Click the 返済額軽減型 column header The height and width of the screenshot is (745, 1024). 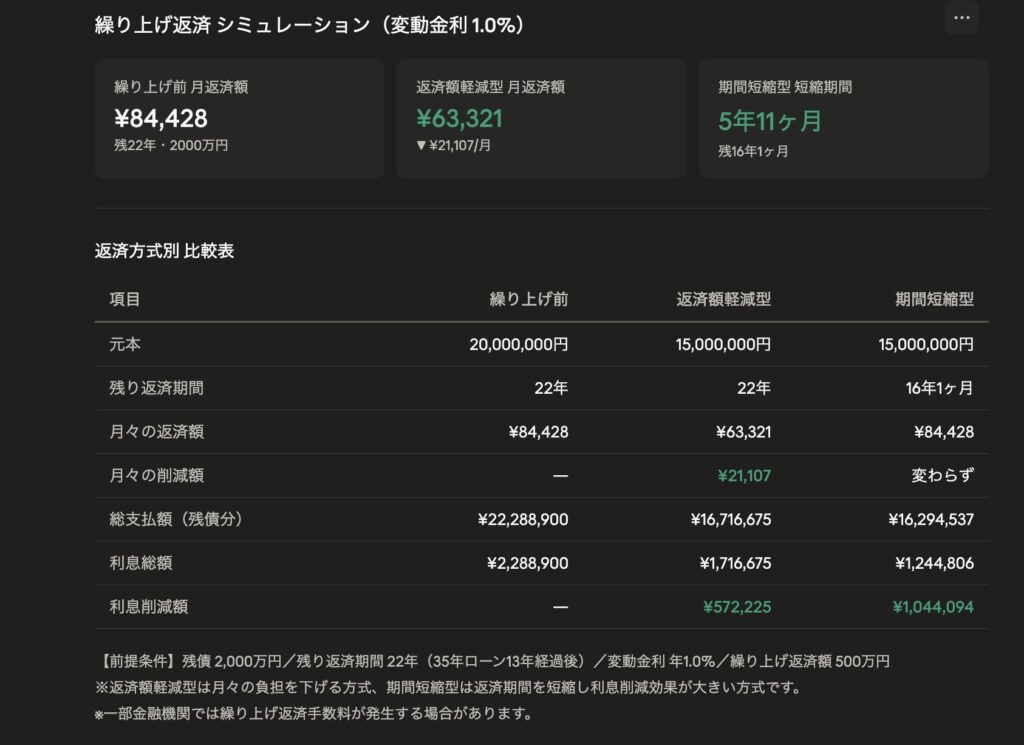[724, 299]
